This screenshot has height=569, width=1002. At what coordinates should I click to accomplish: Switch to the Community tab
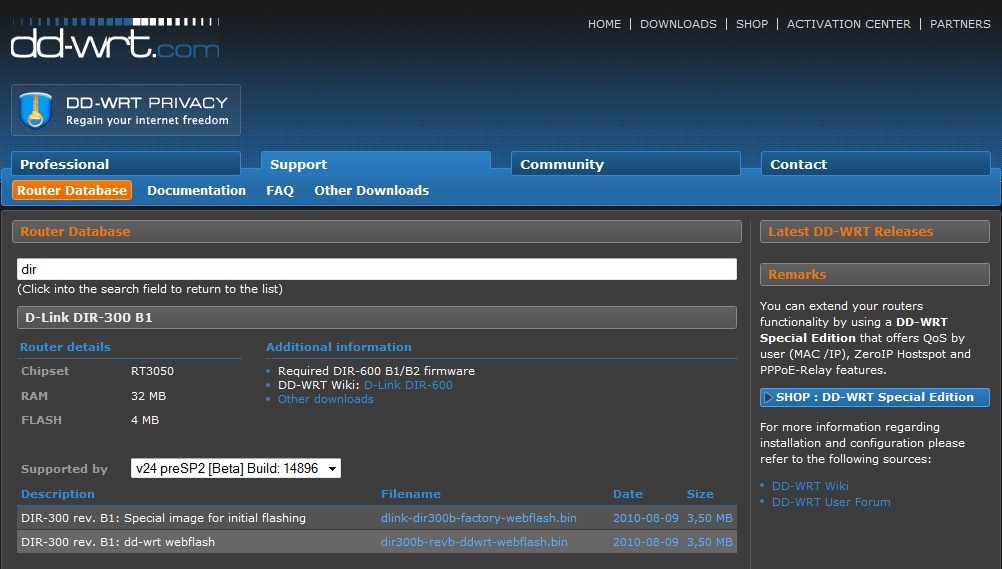pos(625,164)
